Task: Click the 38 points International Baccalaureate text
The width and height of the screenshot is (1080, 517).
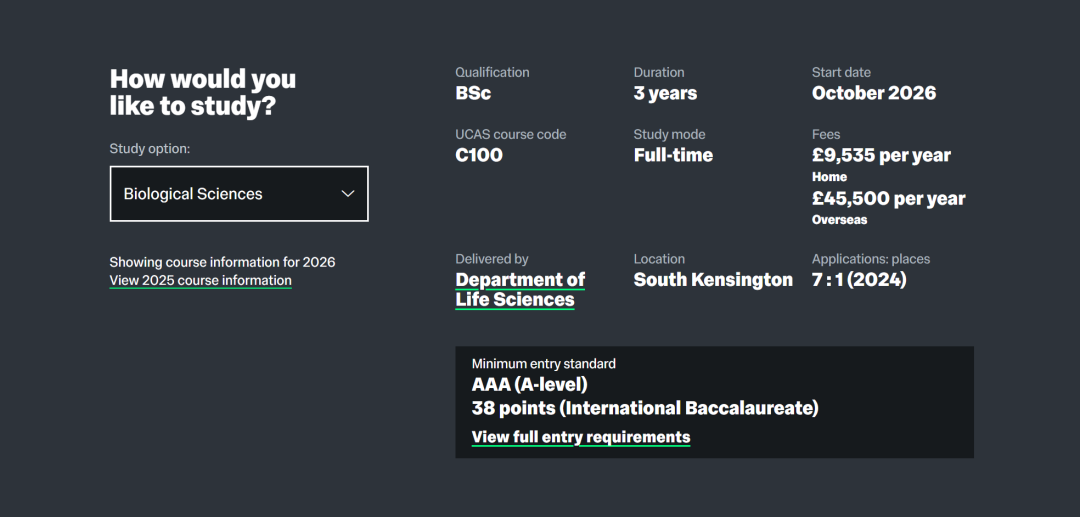Action: [644, 408]
